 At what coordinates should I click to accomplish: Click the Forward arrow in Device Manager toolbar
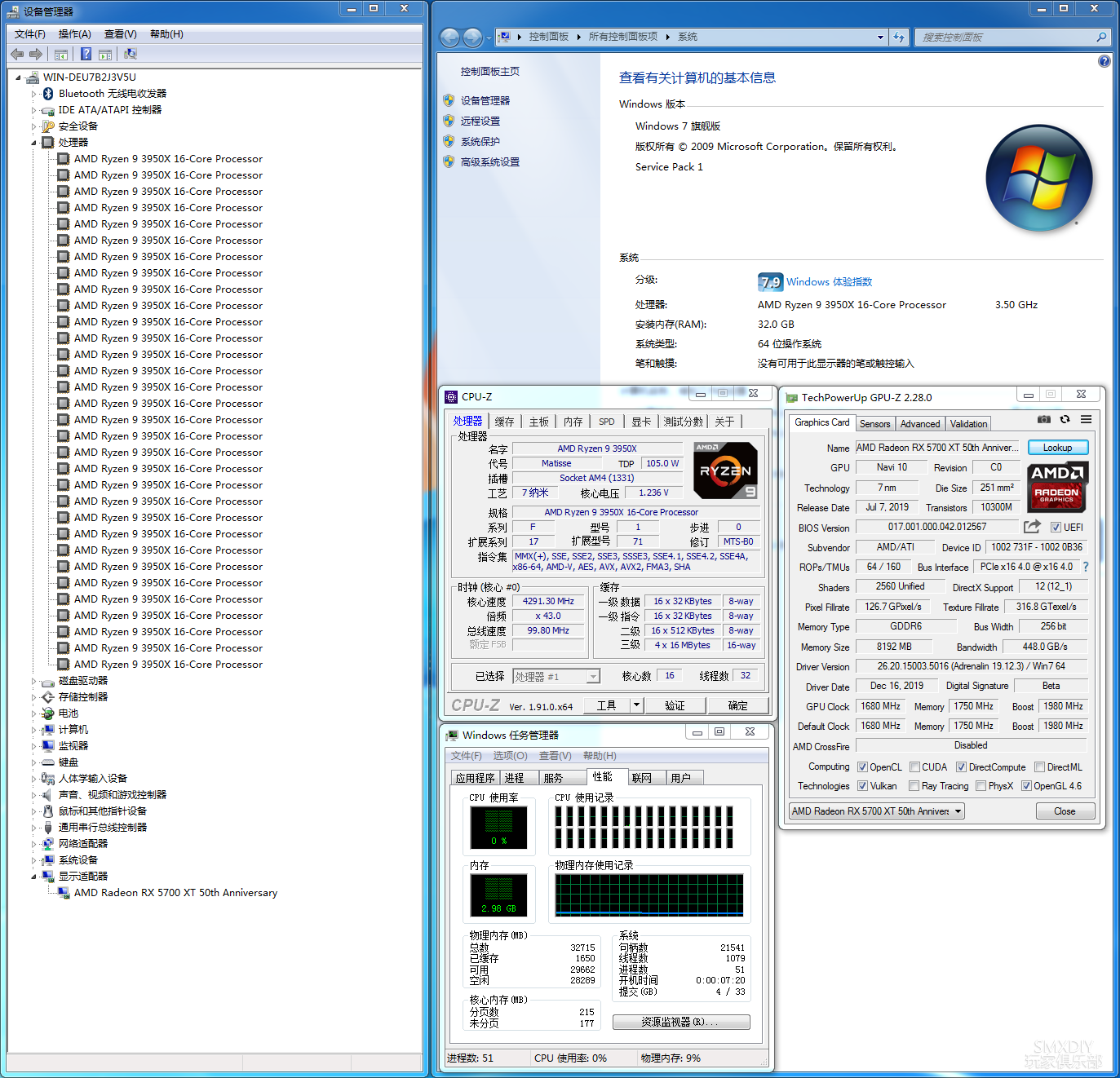click(x=35, y=54)
